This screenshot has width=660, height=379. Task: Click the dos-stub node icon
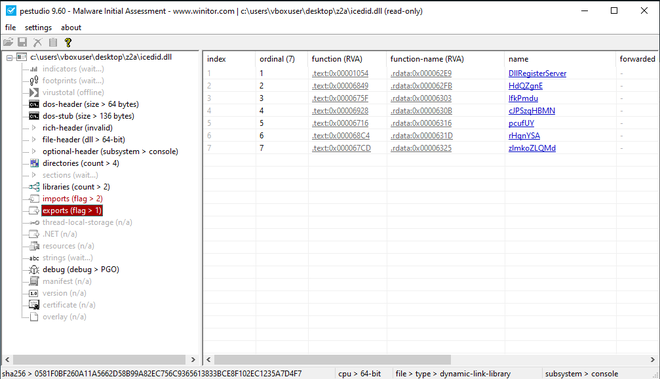click(x=34, y=116)
